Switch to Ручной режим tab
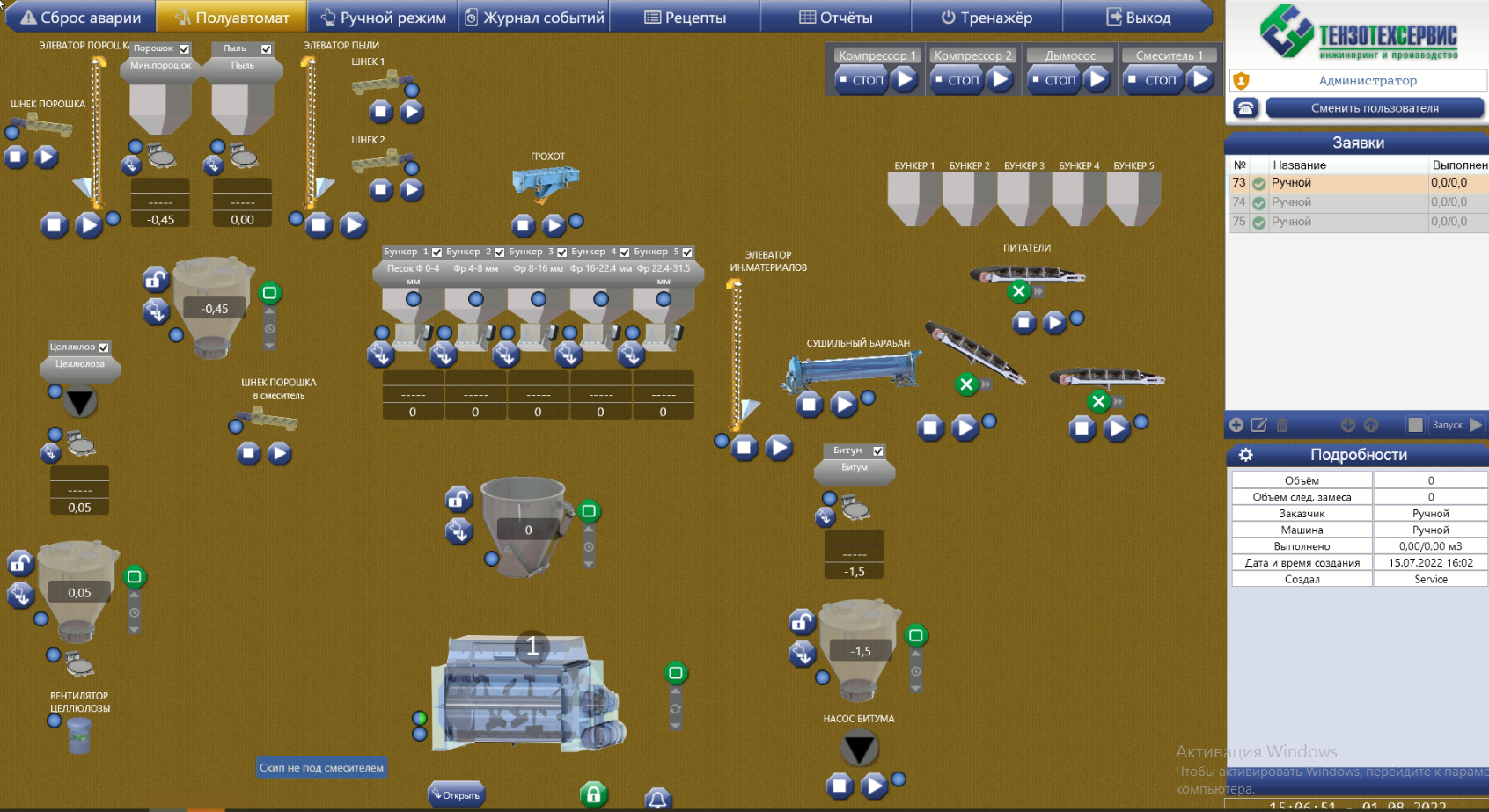This screenshot has width=1489, height=812. point(383,17)
